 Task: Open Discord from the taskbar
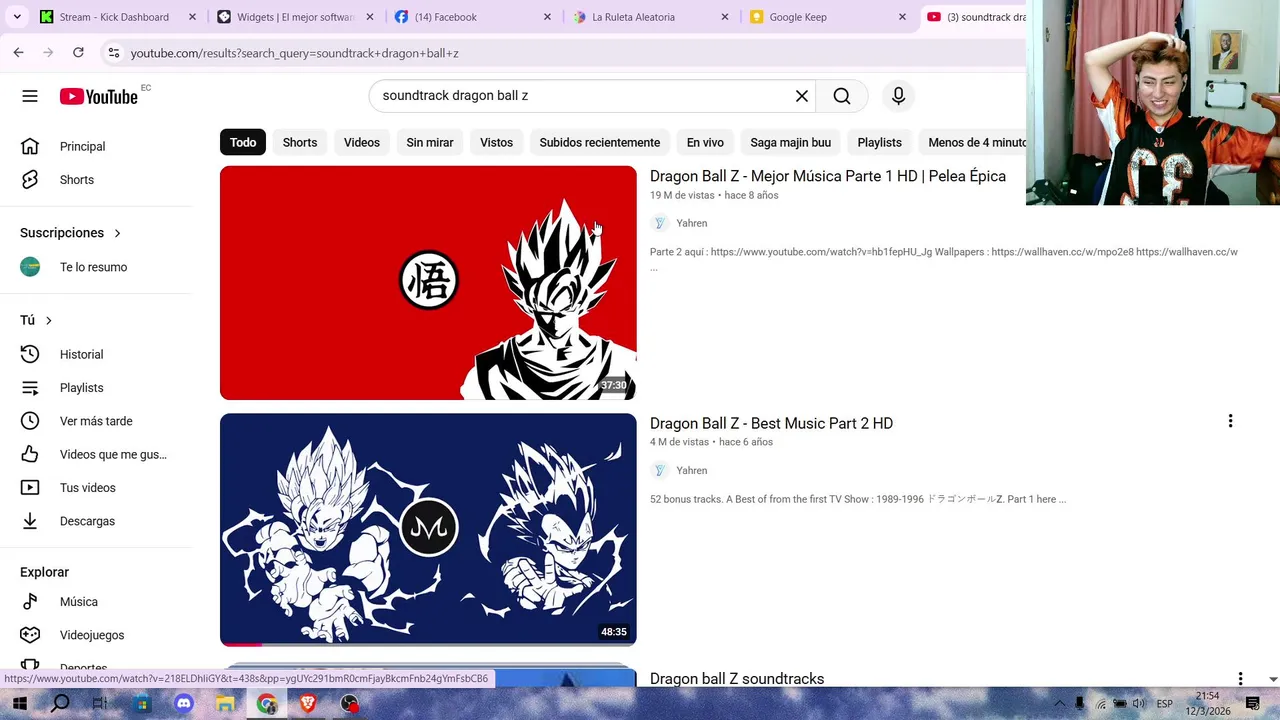pos(184,704)
